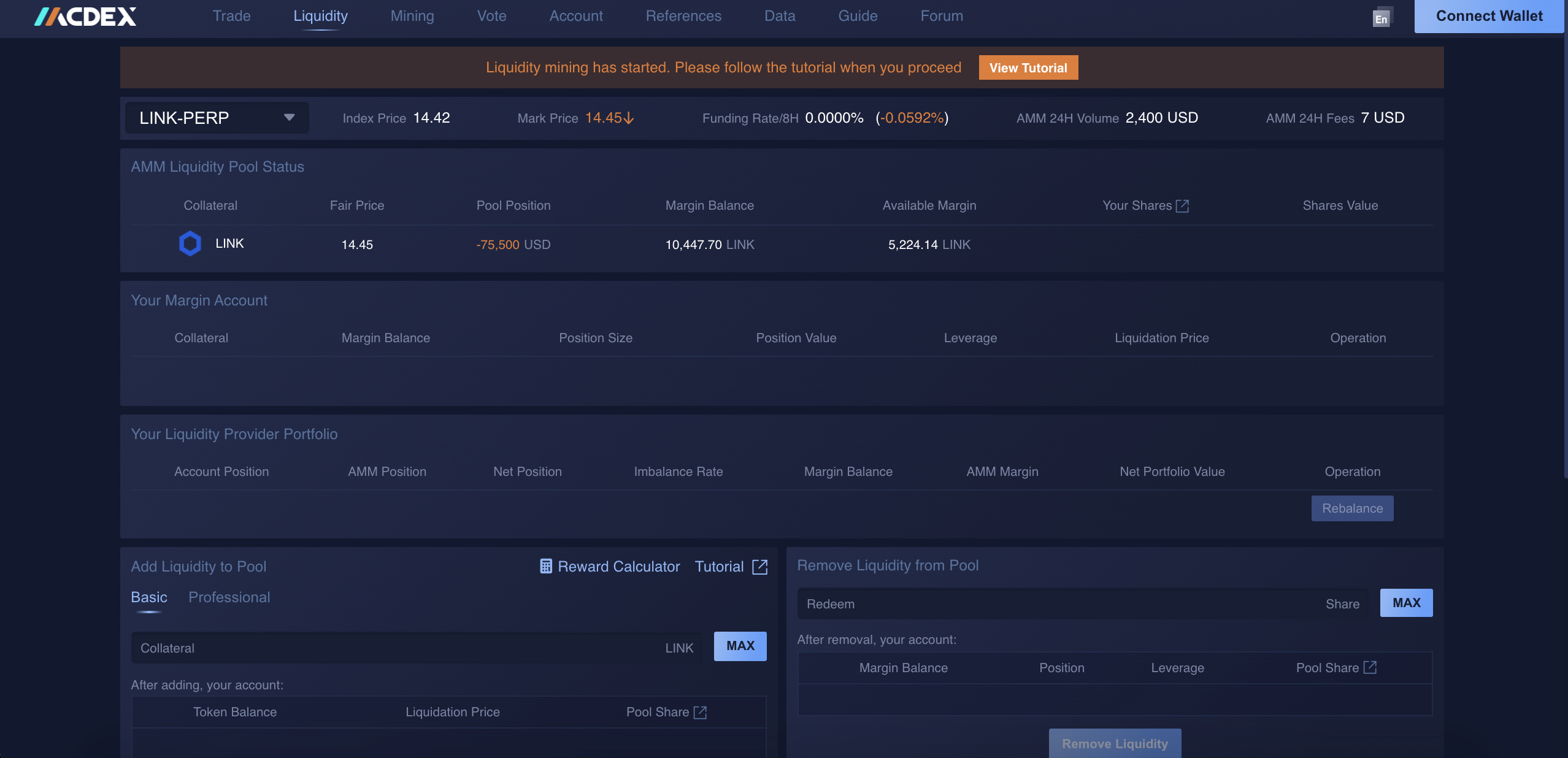
Task: Focus the Redeem Share input field
Action: 1083,603
